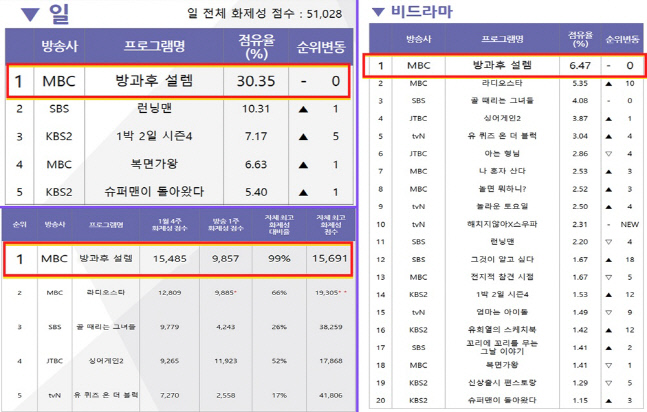The width and height of the screenshot is (647, 412).
Task: Click the 15,485 score in the weekly table
Action: pos(170,259)
